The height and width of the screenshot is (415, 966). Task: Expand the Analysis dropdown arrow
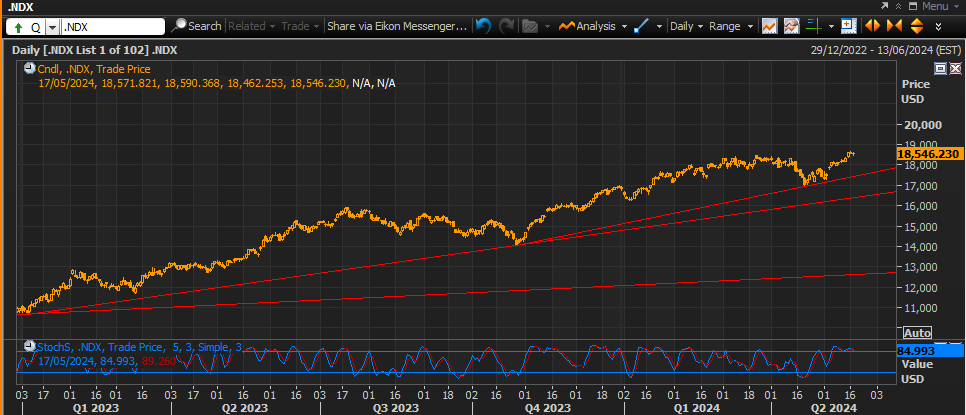tap(624, 26)
